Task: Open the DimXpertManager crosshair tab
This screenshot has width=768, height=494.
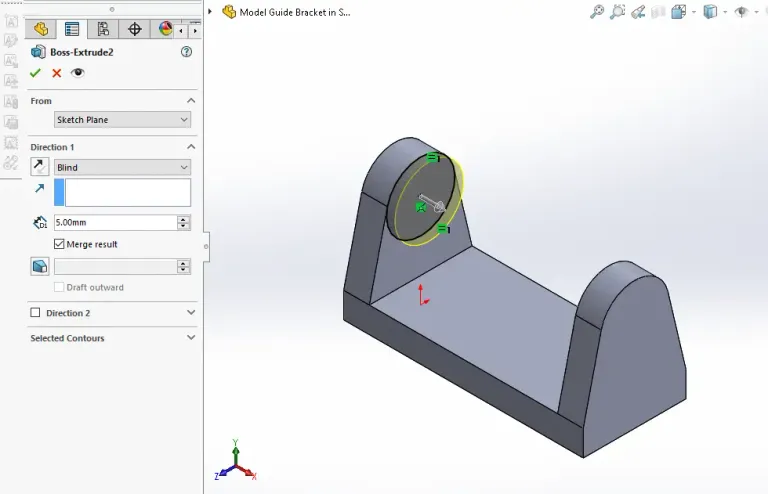Action: coord(134,29)
